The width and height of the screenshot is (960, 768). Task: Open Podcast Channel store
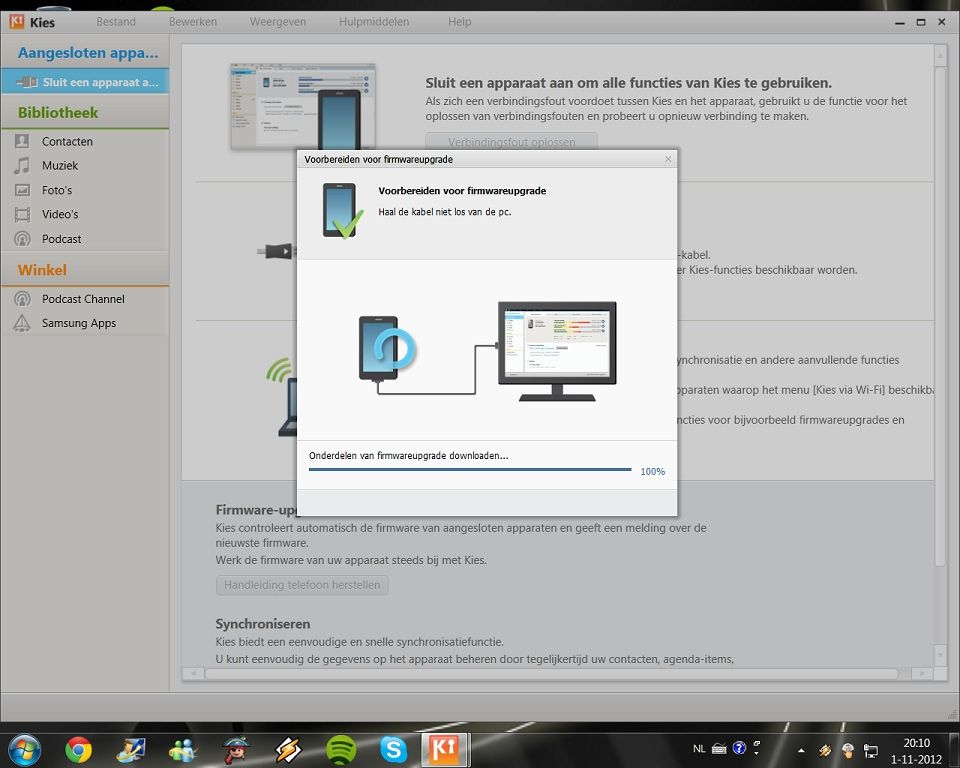[x=85, y=299]
